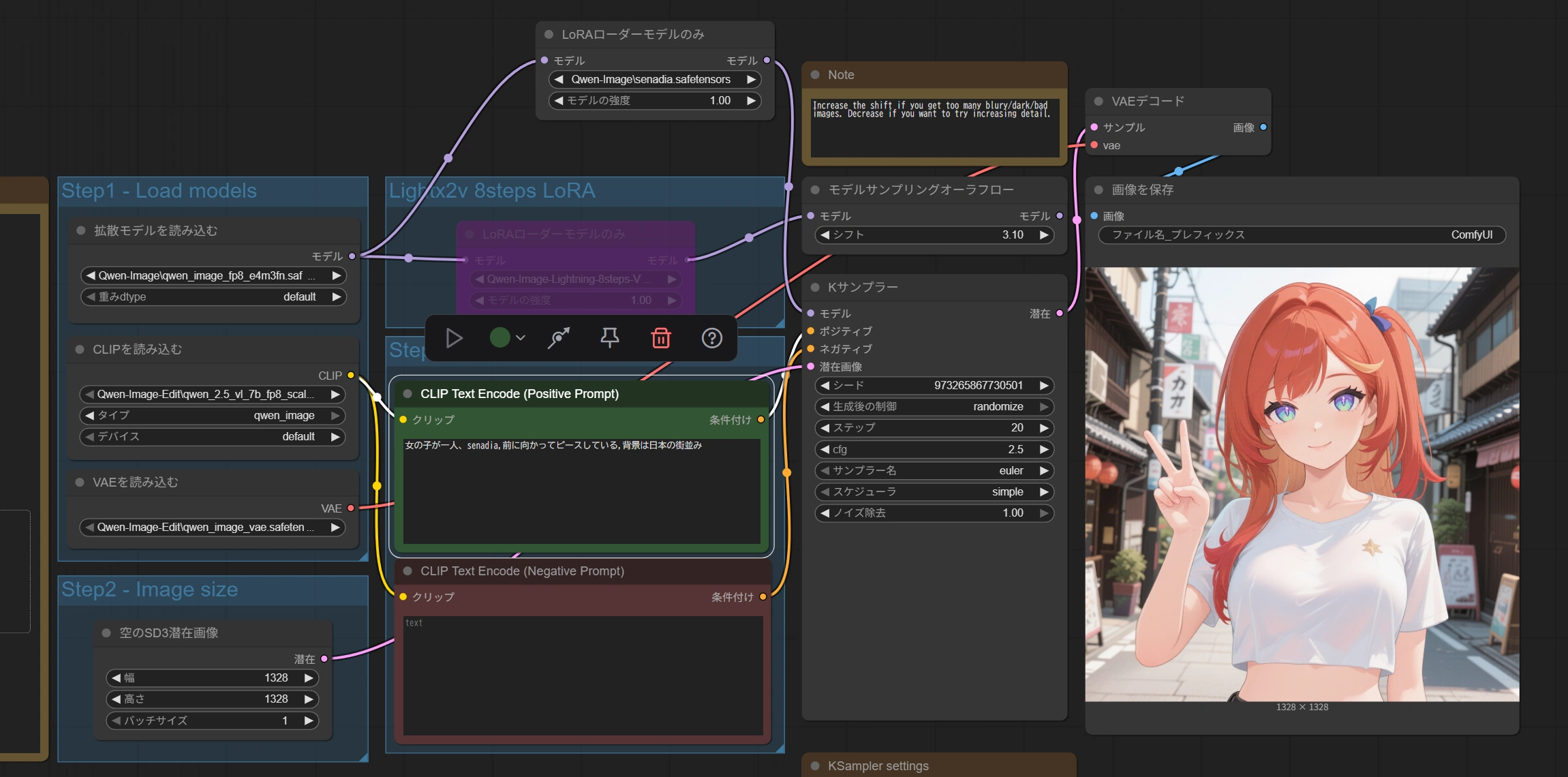Open the scheduler simple selector
Screen dimensions: 1568x777
pos(934,492)
